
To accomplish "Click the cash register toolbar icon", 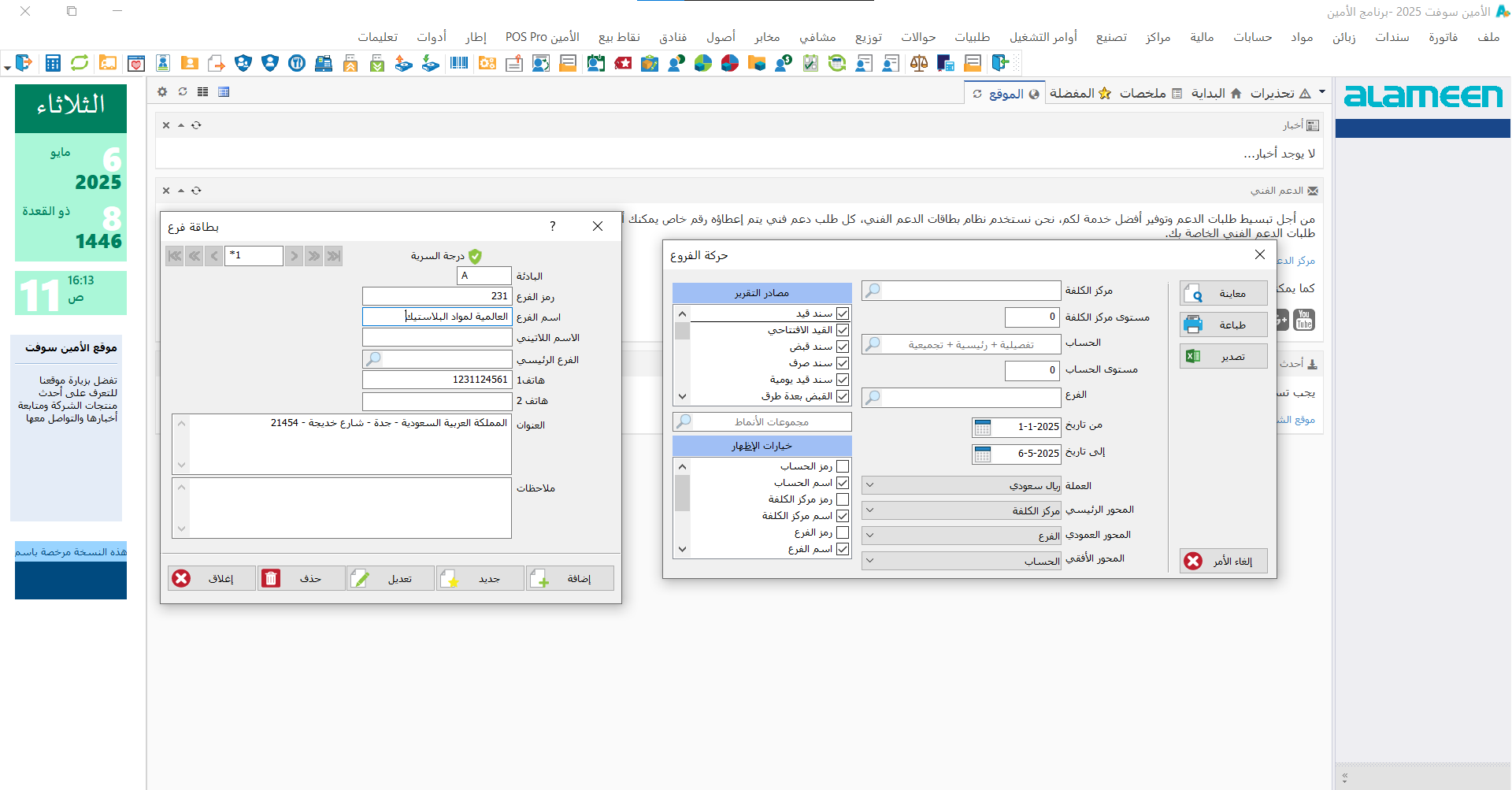I will pos(323,63).
